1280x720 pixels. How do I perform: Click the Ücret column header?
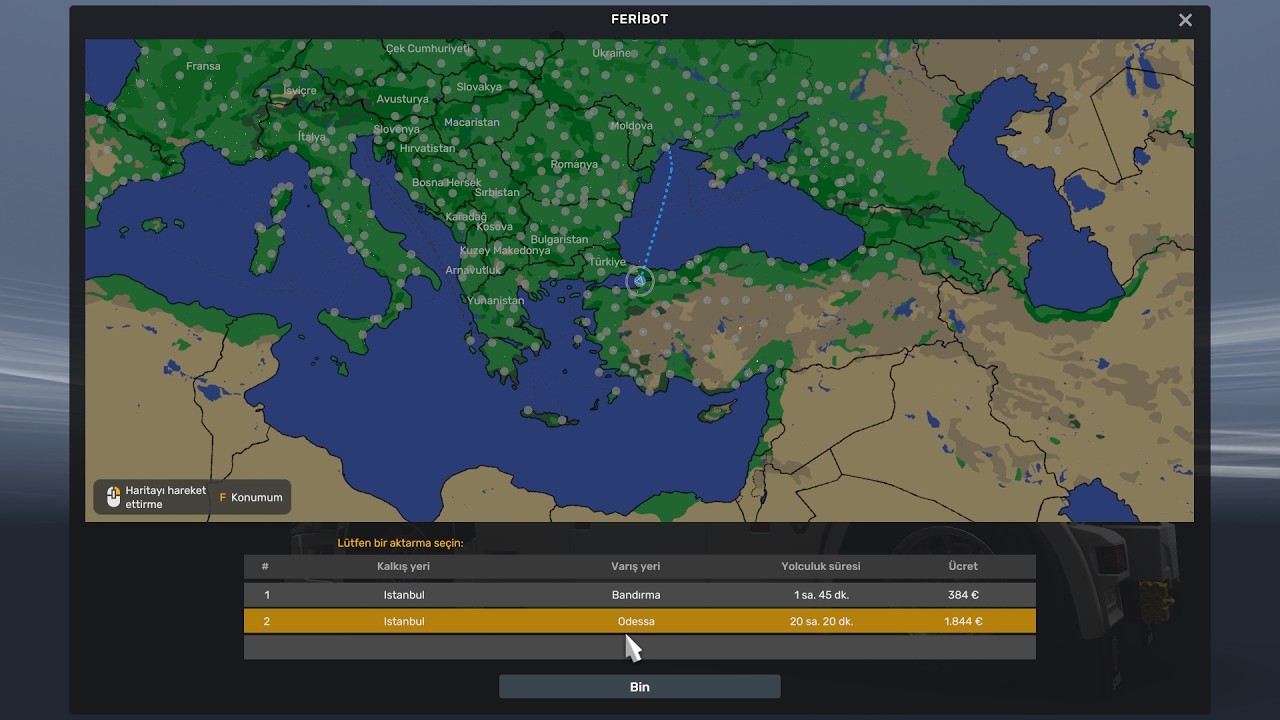(963, 566)
